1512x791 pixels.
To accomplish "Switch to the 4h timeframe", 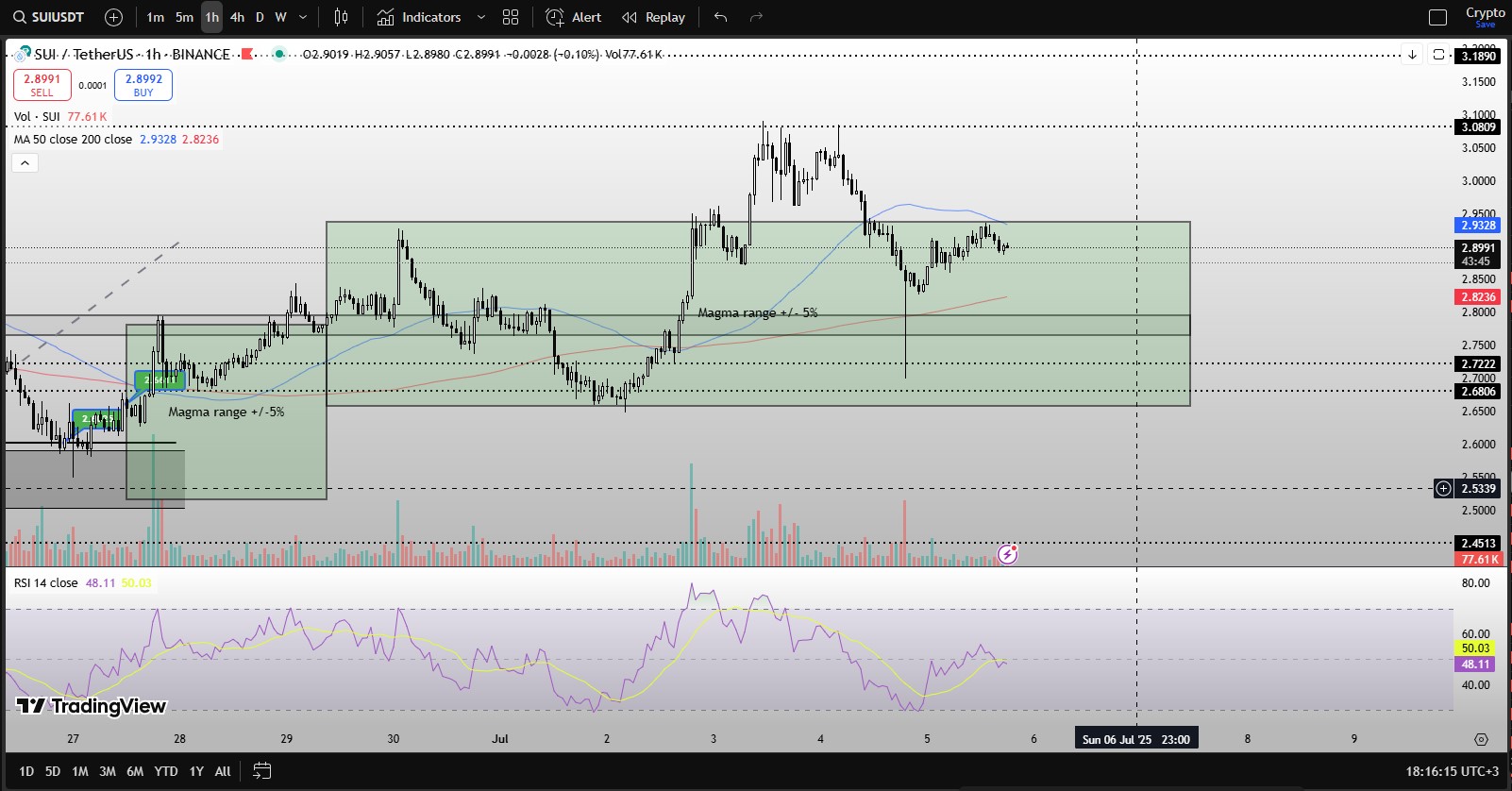I will (x=238, y=17).
